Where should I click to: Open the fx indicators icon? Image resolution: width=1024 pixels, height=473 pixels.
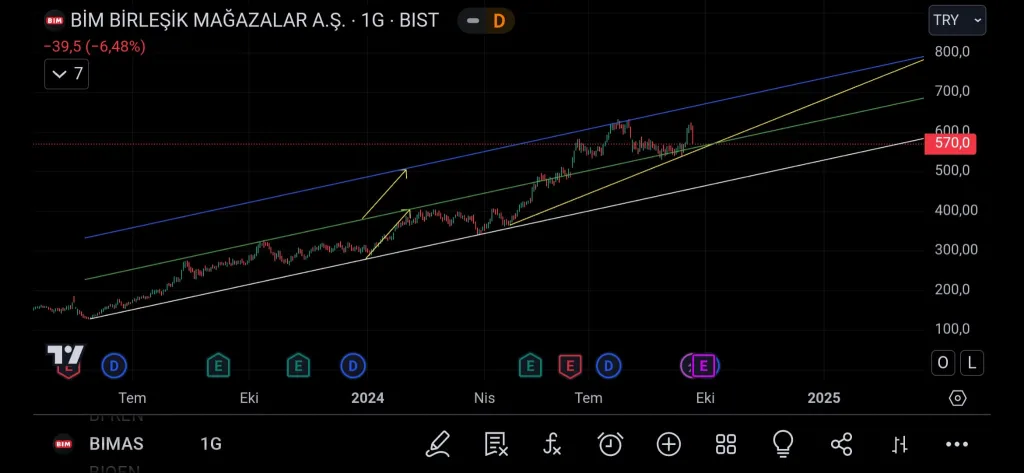(x=552, y=444)
